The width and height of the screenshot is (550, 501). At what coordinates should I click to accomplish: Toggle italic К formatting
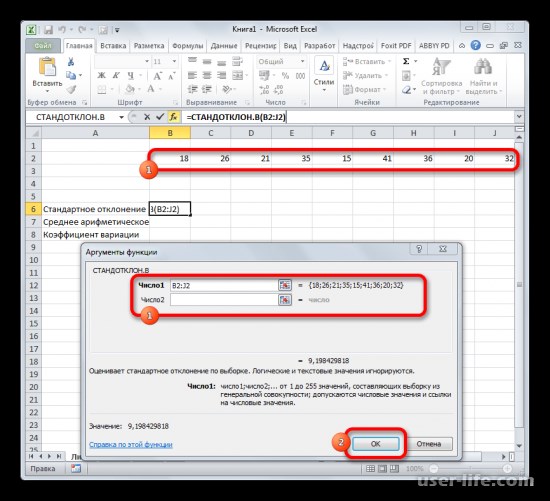click(x=116, y=75)
